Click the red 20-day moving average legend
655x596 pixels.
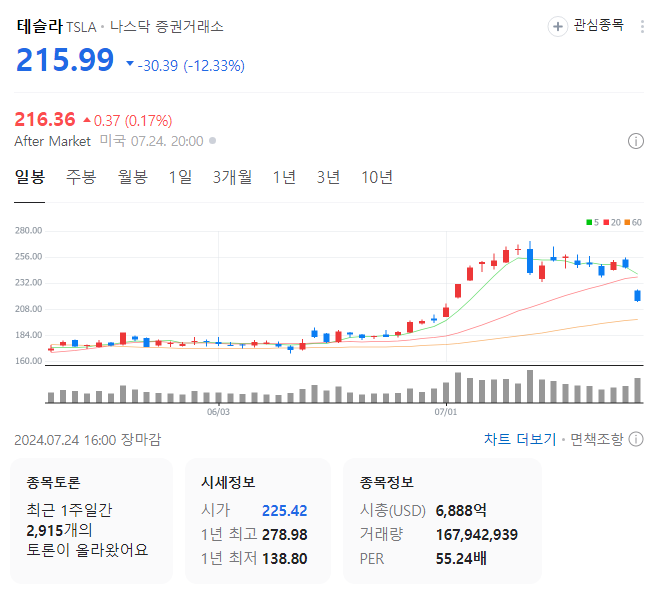pos(612,222)
